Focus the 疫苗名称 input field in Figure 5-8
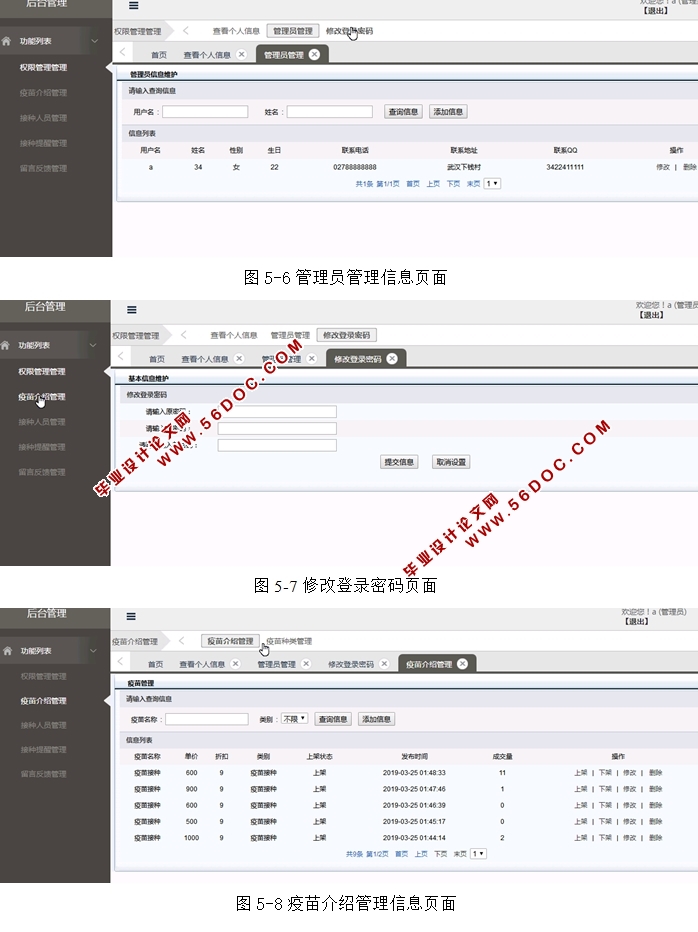The height and width of the screenshot is (932, 698). click(x=206, y=719)
